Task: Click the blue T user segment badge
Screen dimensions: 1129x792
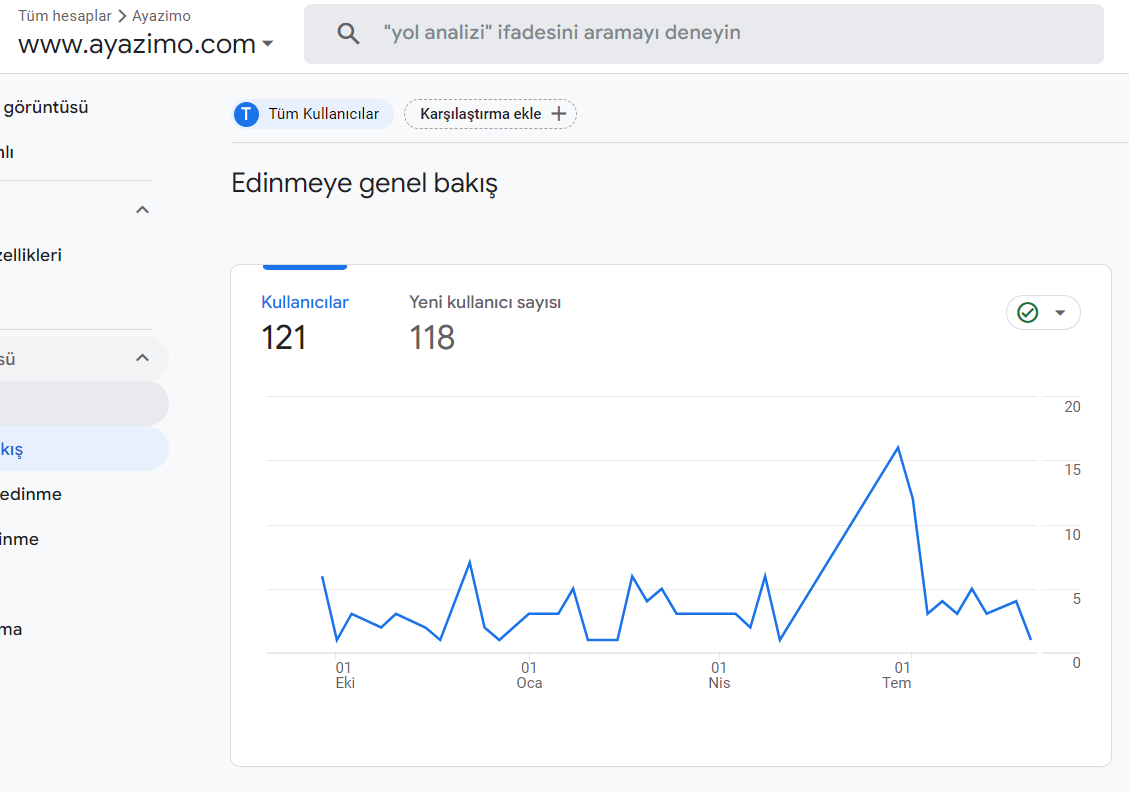Action: [246, 114]
